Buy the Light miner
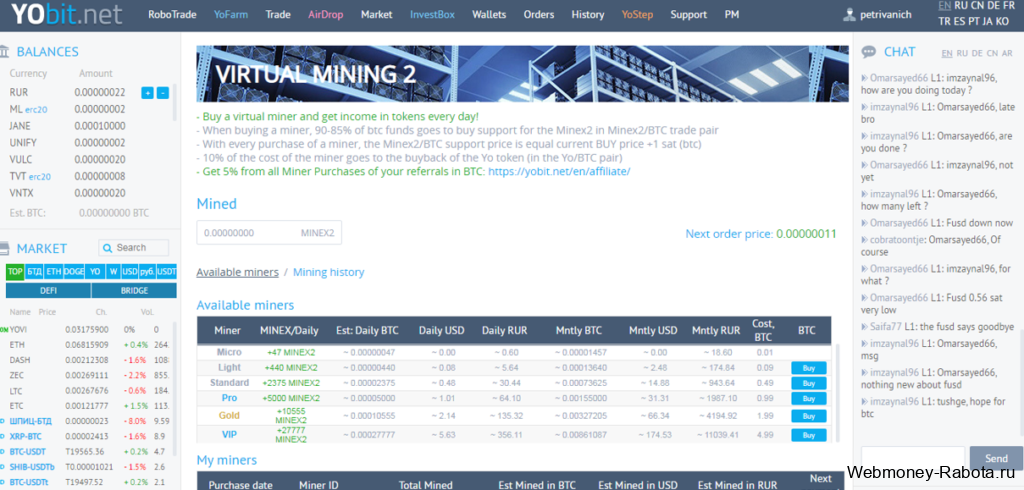The image size is (1024, 490). point(808,368)
